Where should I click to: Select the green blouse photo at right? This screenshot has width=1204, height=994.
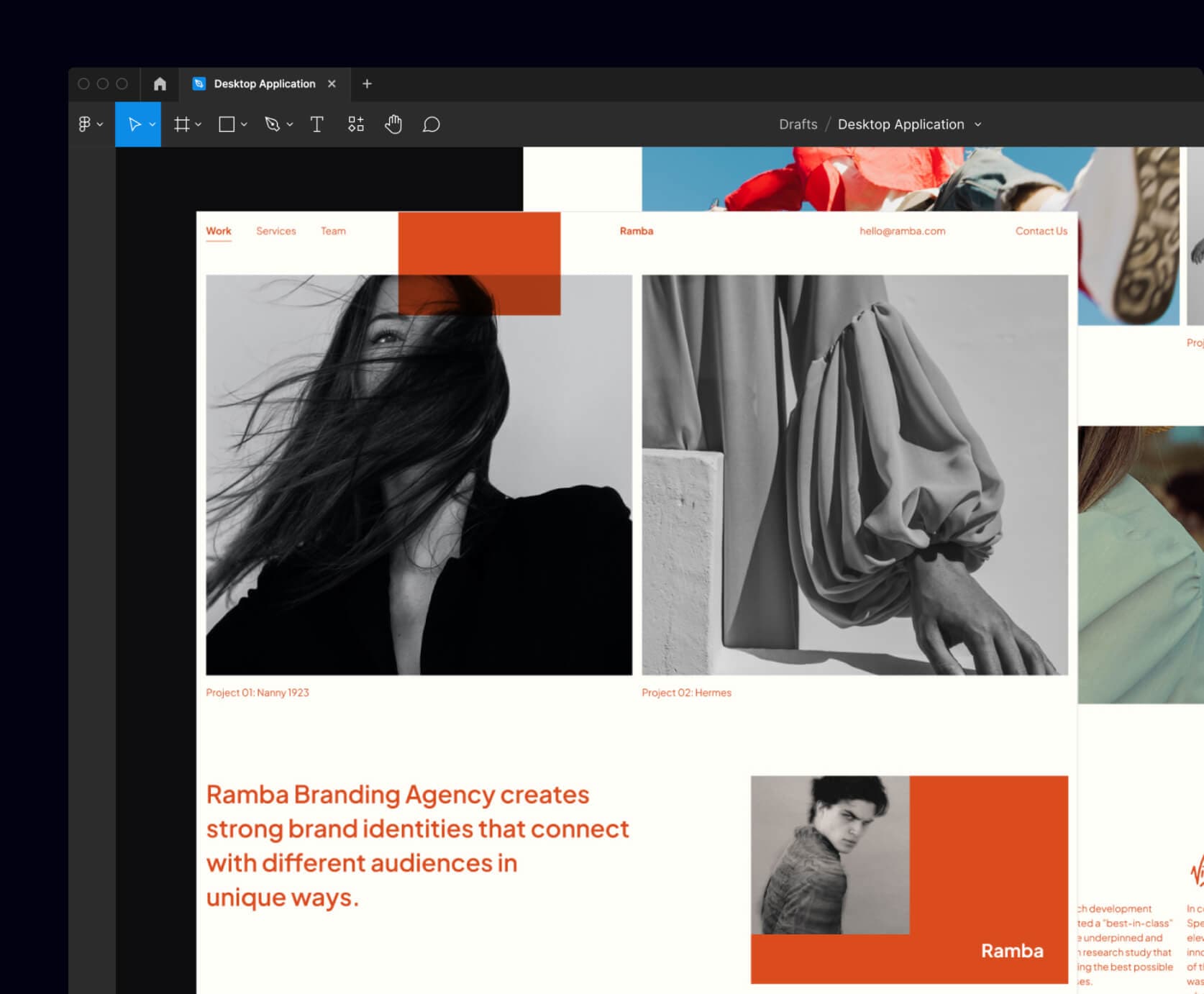click(1141, 565)
